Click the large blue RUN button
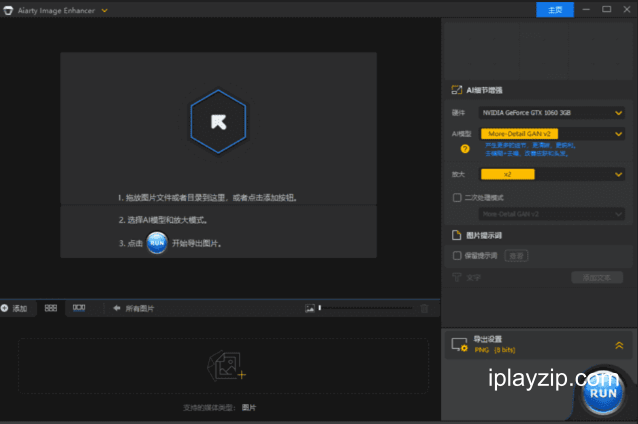638x424 pixels. (x=603, y=393)
